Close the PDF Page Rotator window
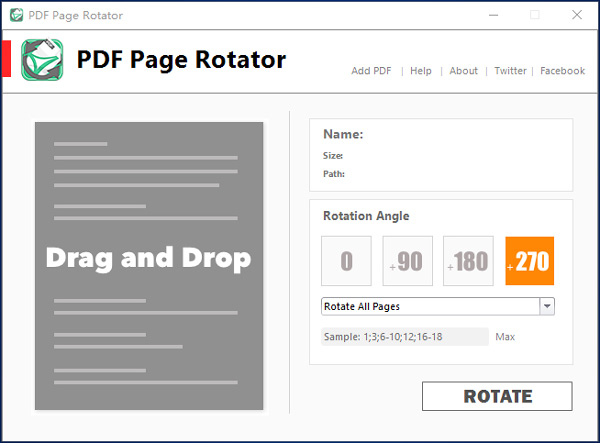The width and height of the screenshot is (600, 443). click(577, 15)
